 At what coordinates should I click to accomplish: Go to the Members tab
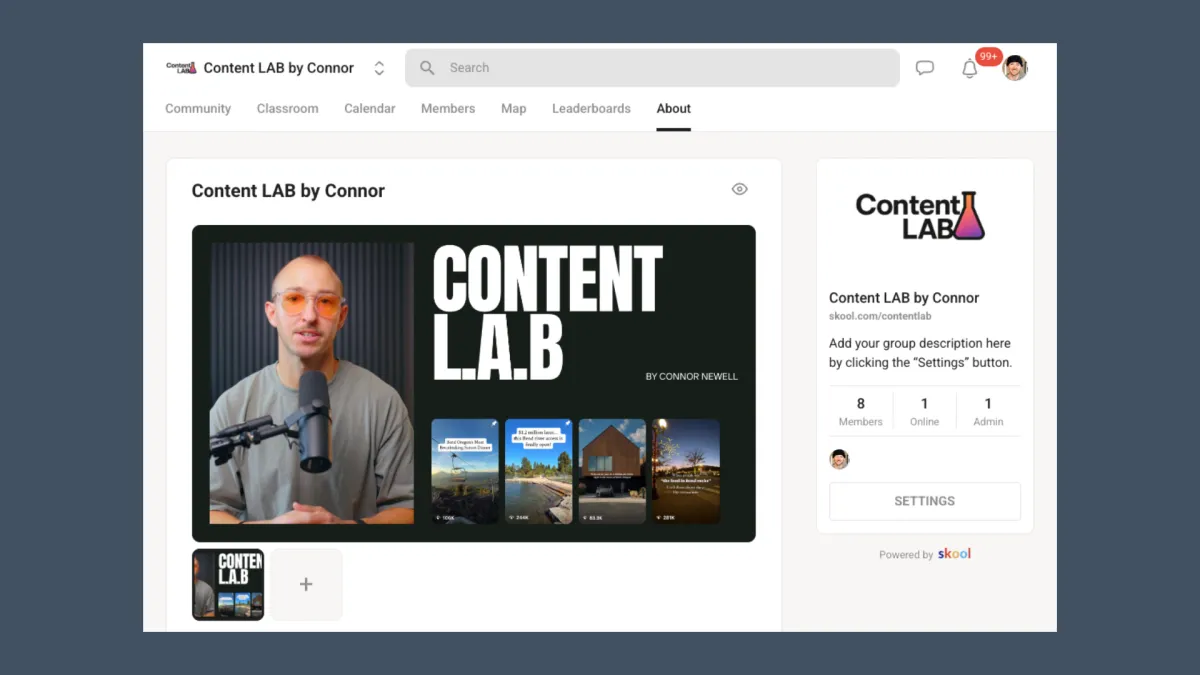point(448,108)
